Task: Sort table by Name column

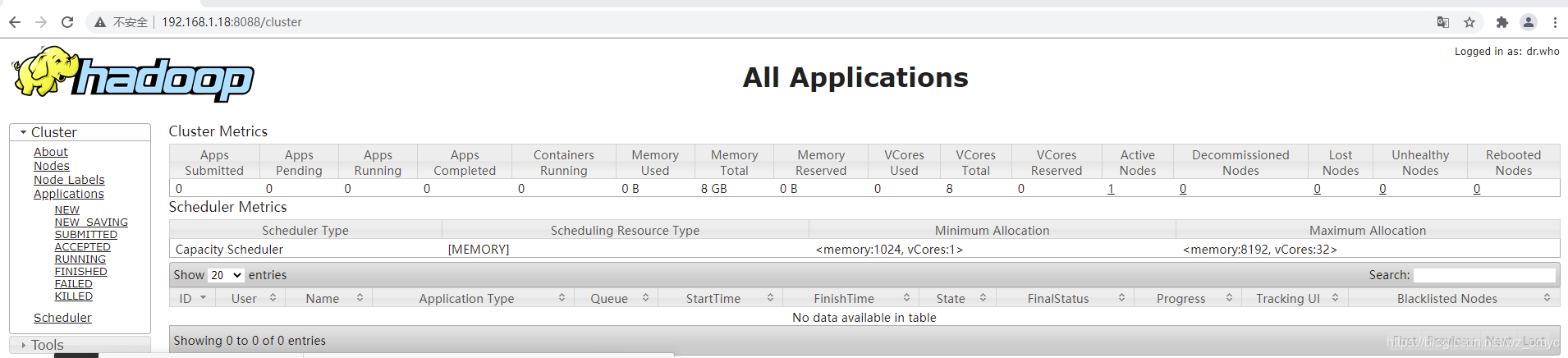Action: click(x=328, y=298)
